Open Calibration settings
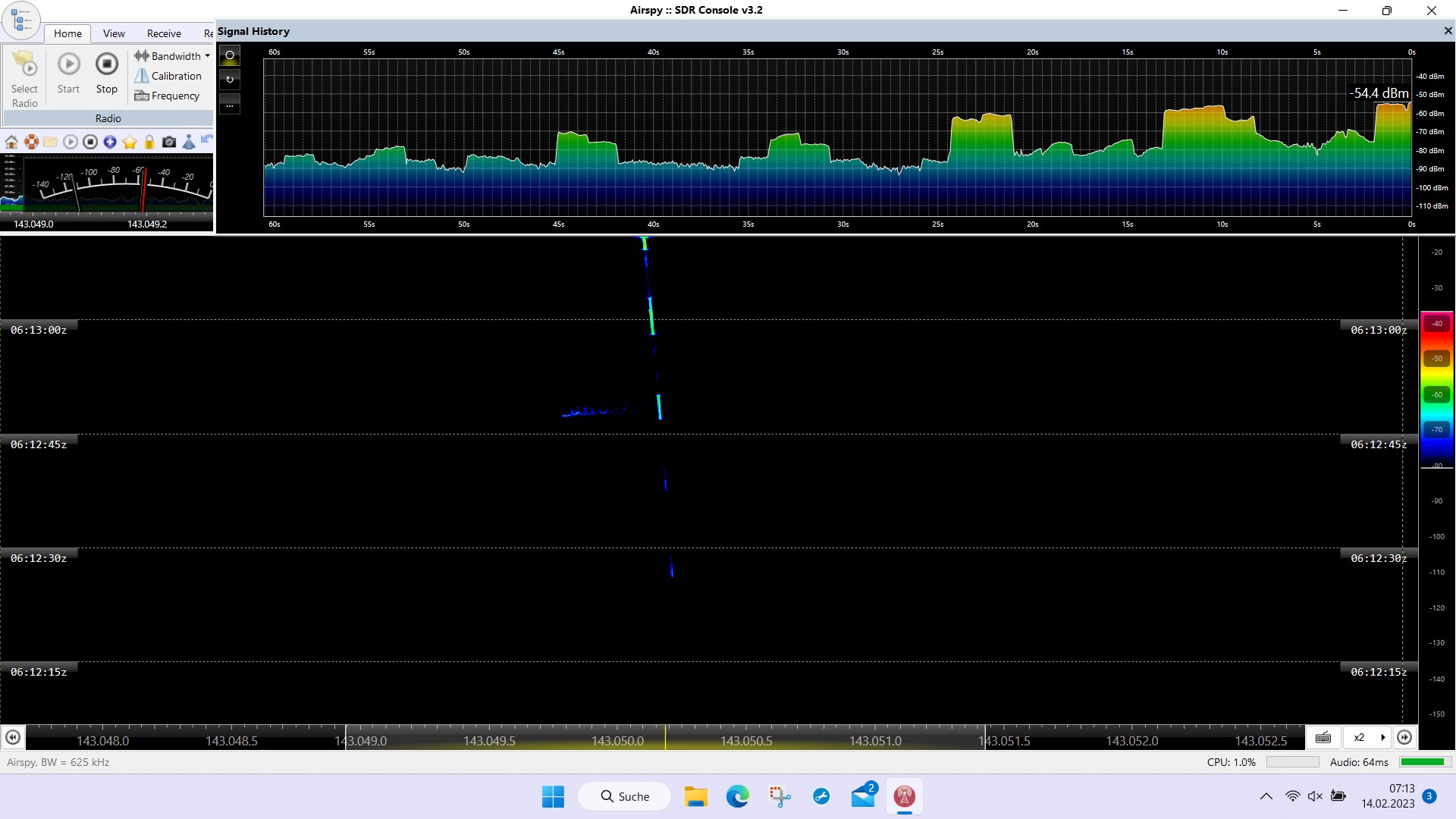 point(168,76)
